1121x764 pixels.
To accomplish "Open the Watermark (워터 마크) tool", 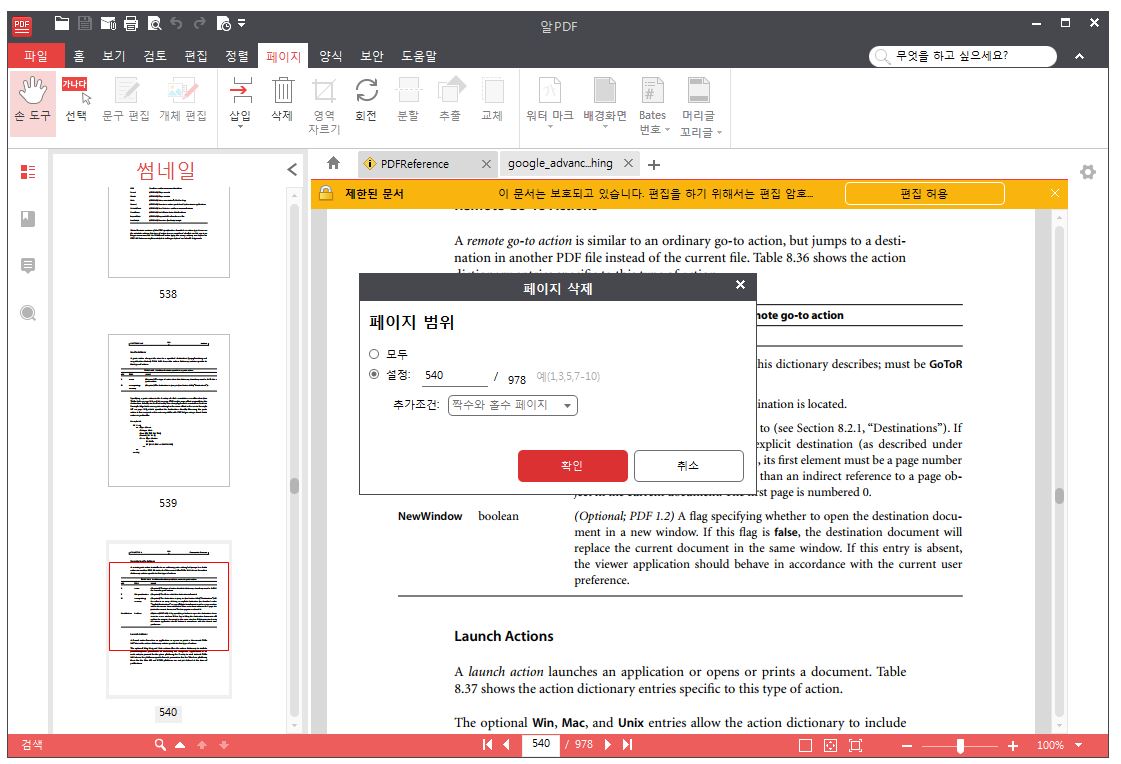I will pyautogui.click(x=550, y=100).
